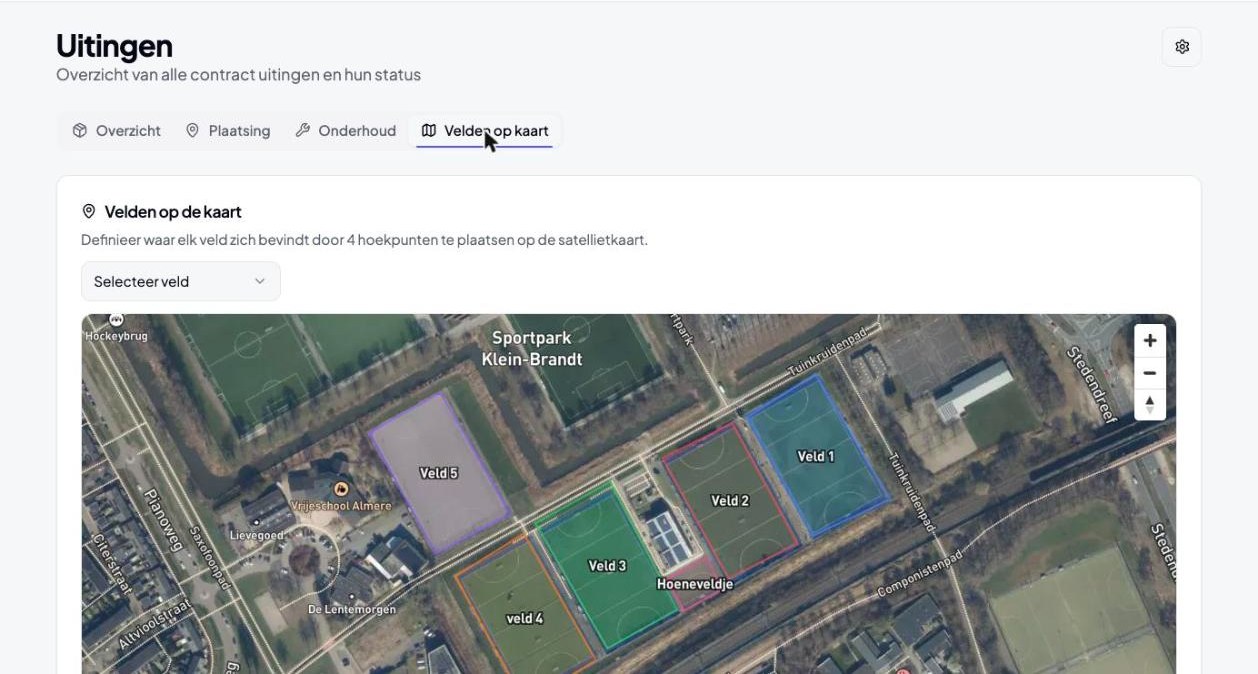Reset map bearing with compass button
Screen dimensions: 1258x674
[x=1149, y=405]
